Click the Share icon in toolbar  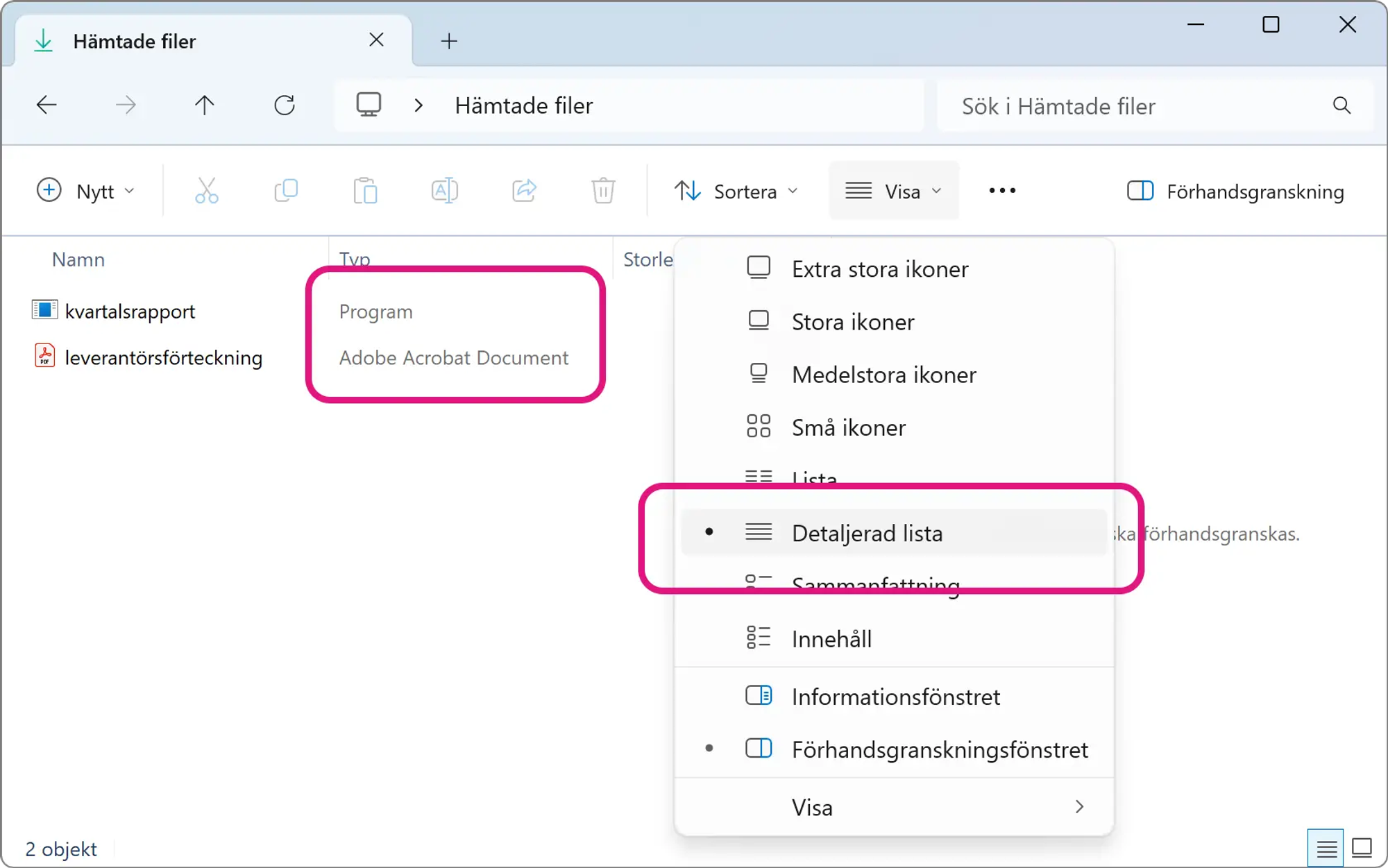(x=525, y=190)
